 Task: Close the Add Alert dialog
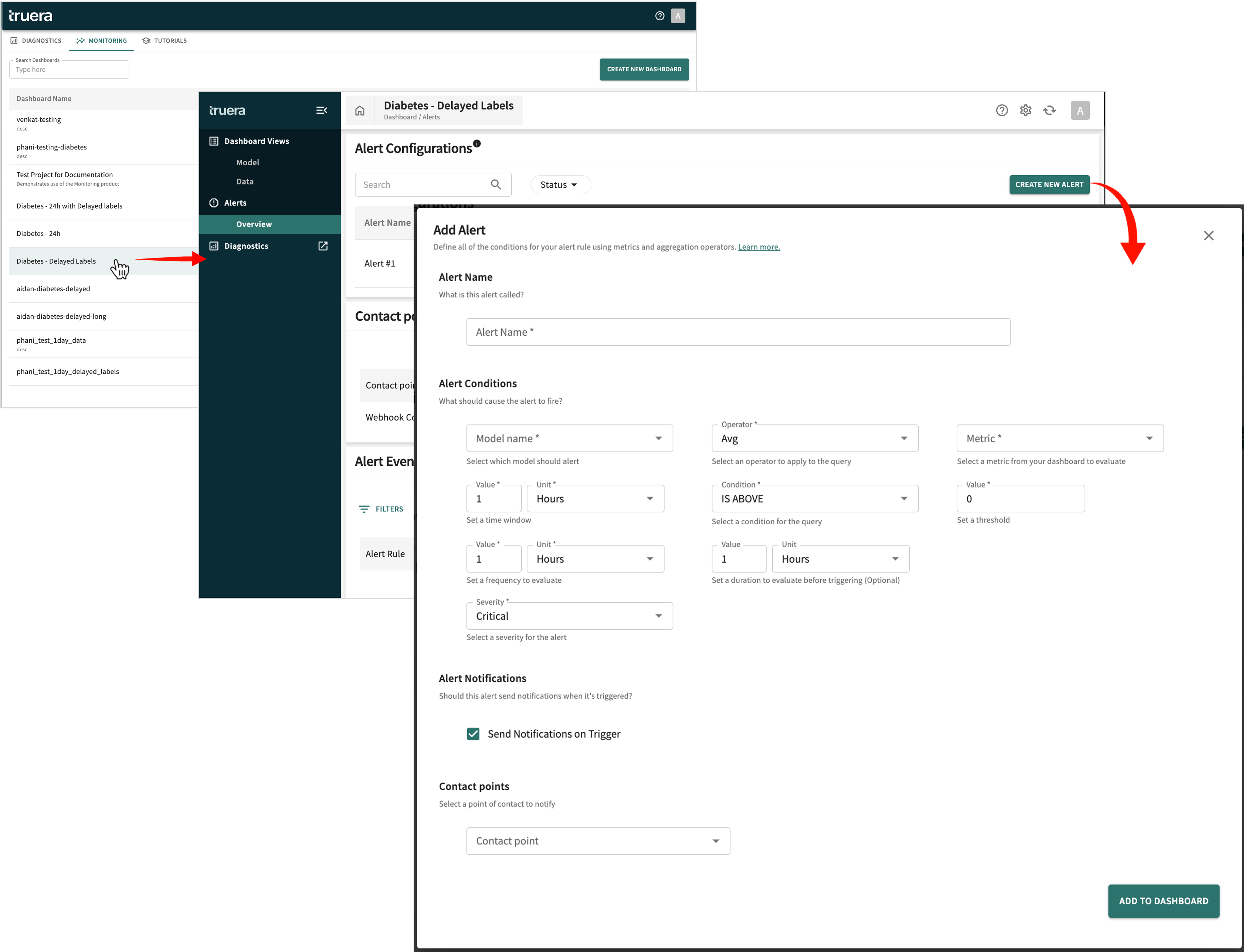1208,236
